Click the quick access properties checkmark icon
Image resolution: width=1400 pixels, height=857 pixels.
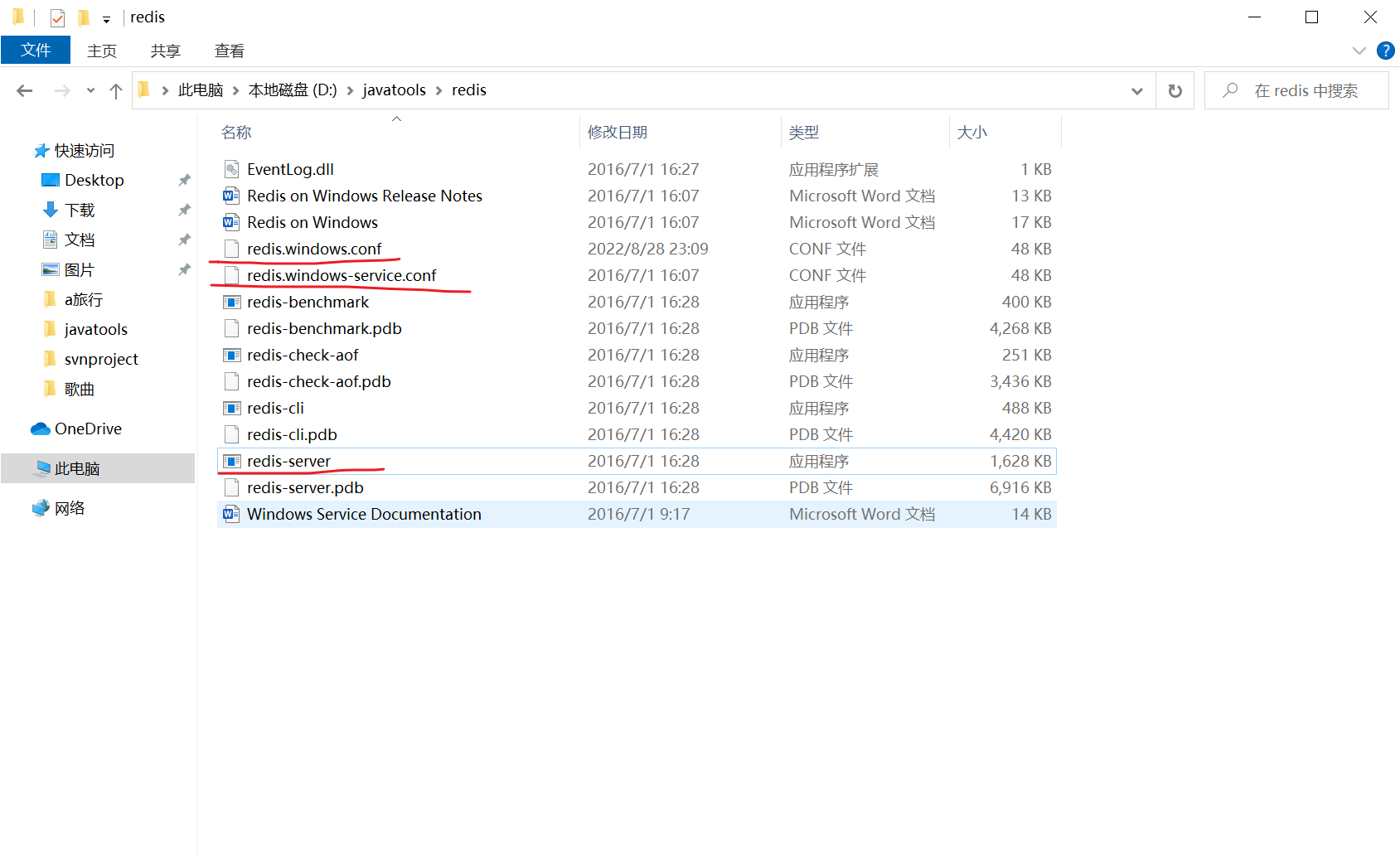click(x=57, y=17)
